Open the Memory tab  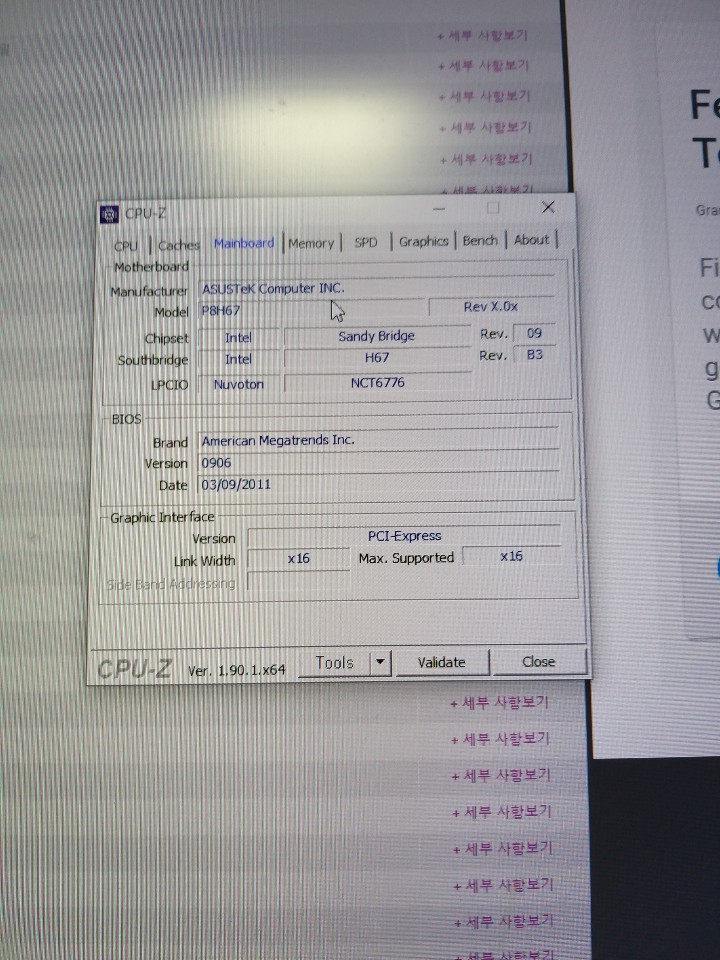pos(311,243)
